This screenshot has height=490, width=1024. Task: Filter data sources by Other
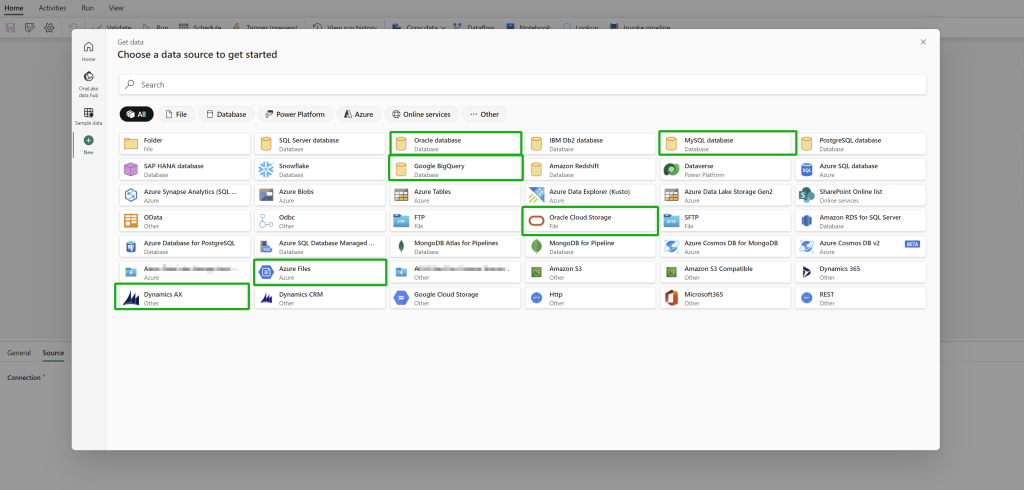[485, 114]
